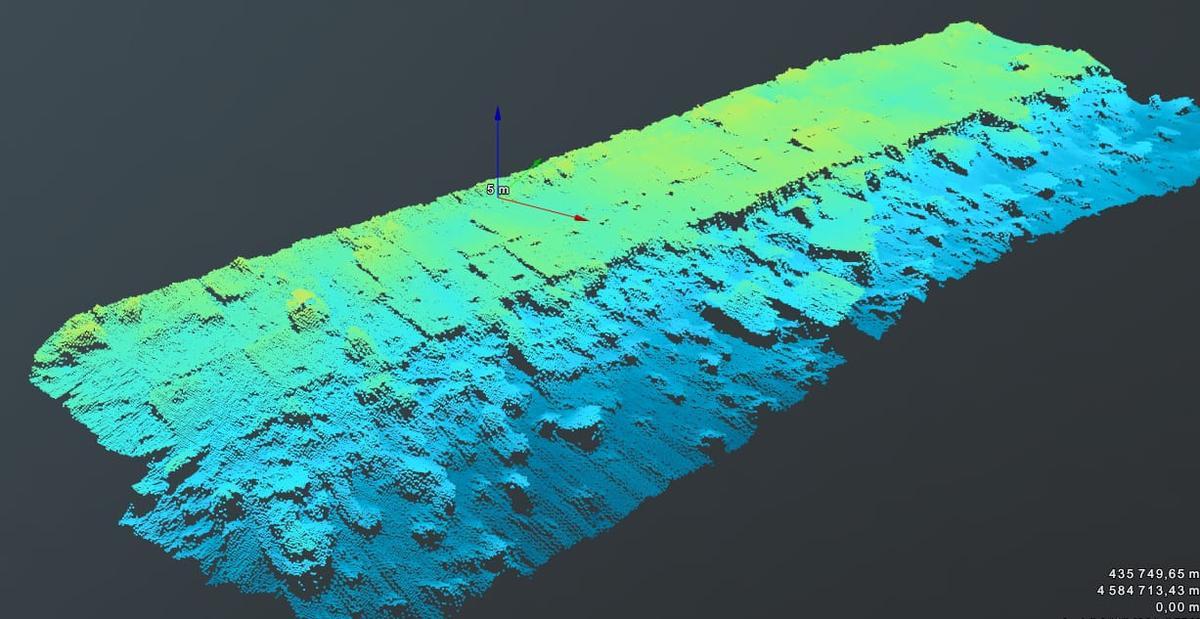The width and height of the screenshot is (1200, 619).
Task: Click the blue Z-axis arrowhead
Action: pos(497,114)
